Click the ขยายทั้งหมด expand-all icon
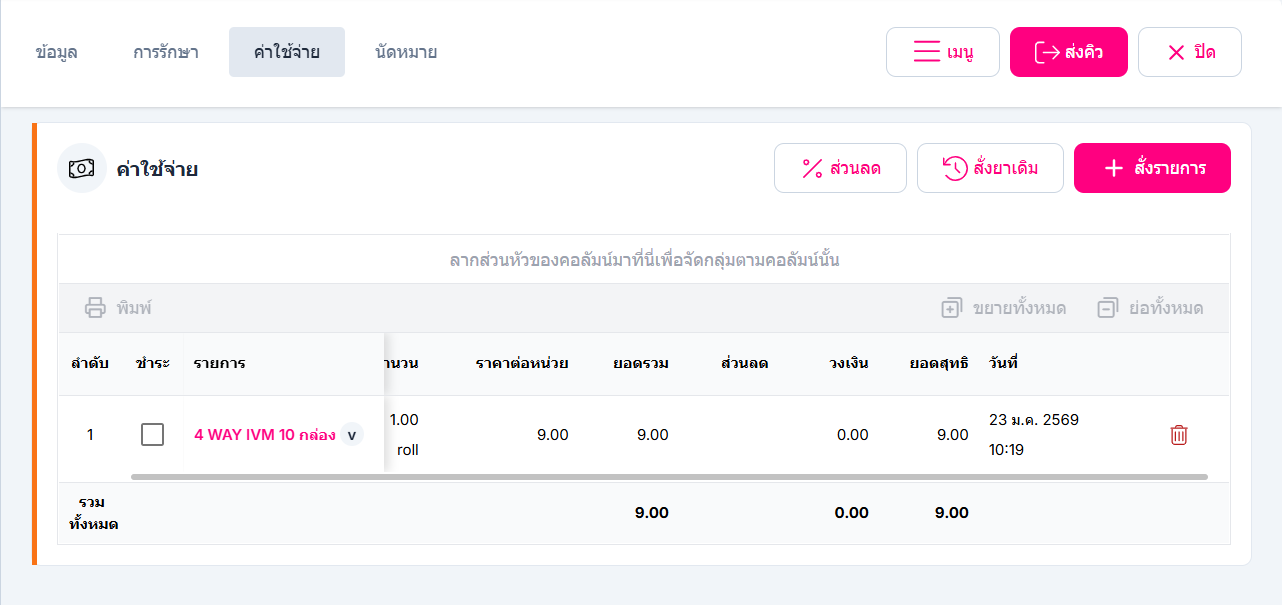Screen dimensions: 1282x605 tap(951, 308)
